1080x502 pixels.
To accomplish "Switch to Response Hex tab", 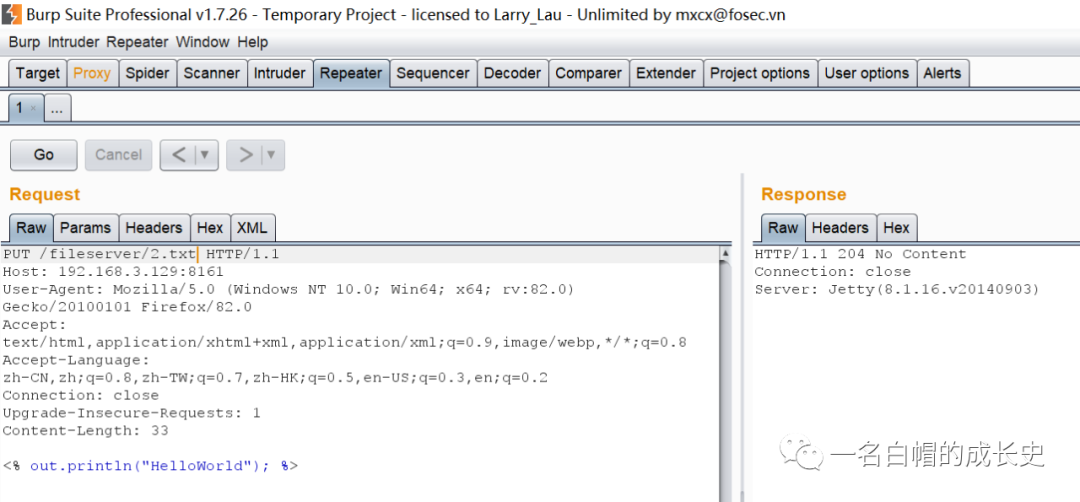I will click(x=897, y=228).
